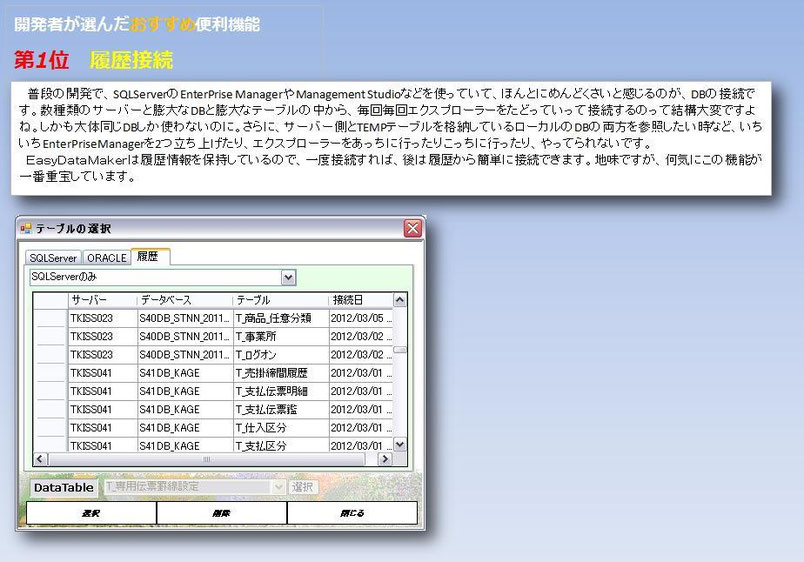Click vertical scrollbar thumb in grid
This screenshot has width=804, height=562.
point(399,350)
